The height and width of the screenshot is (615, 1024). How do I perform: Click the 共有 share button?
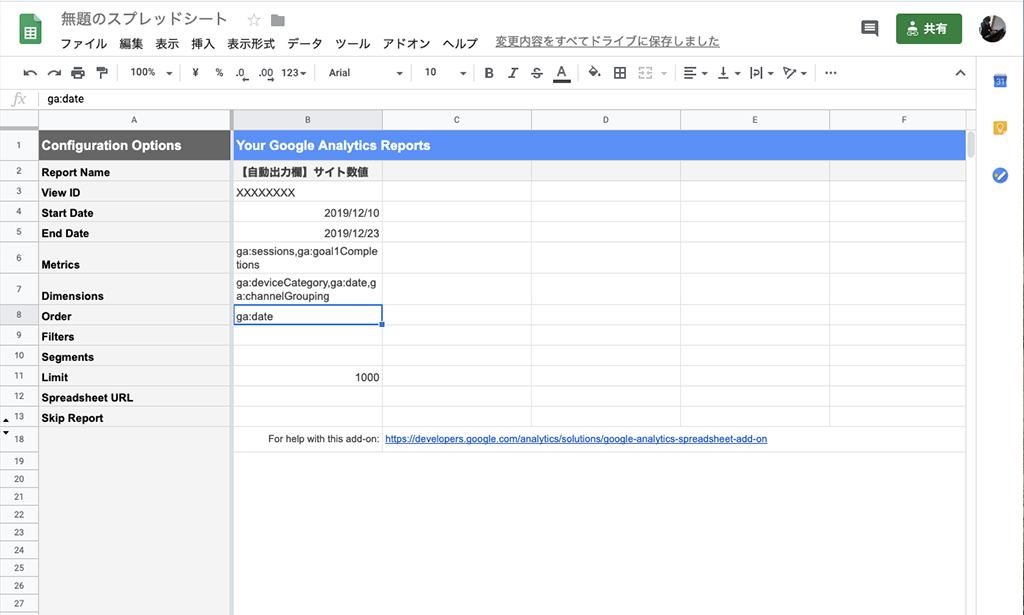(929, 29)
